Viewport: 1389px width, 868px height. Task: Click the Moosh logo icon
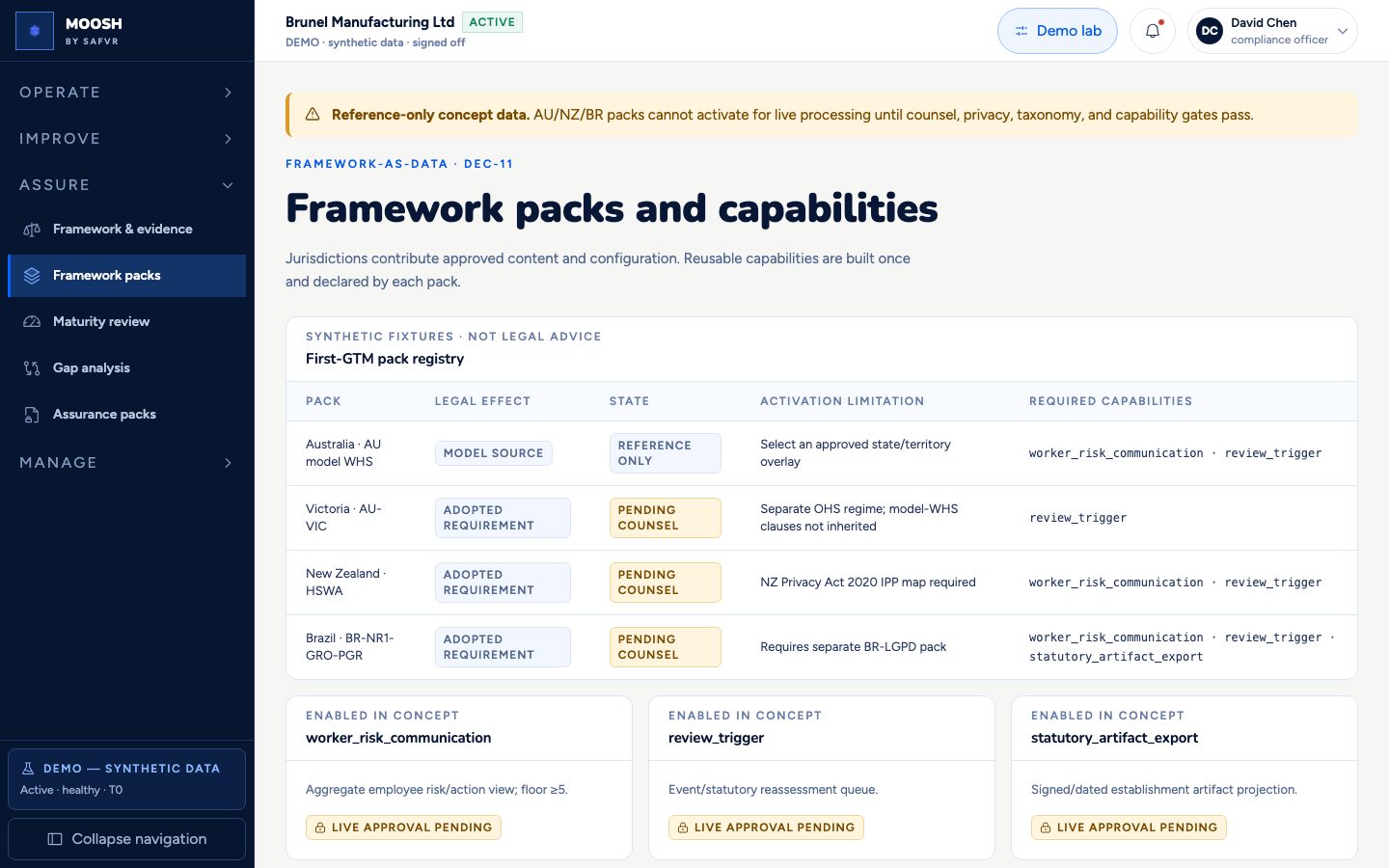[x=35, y=31]
